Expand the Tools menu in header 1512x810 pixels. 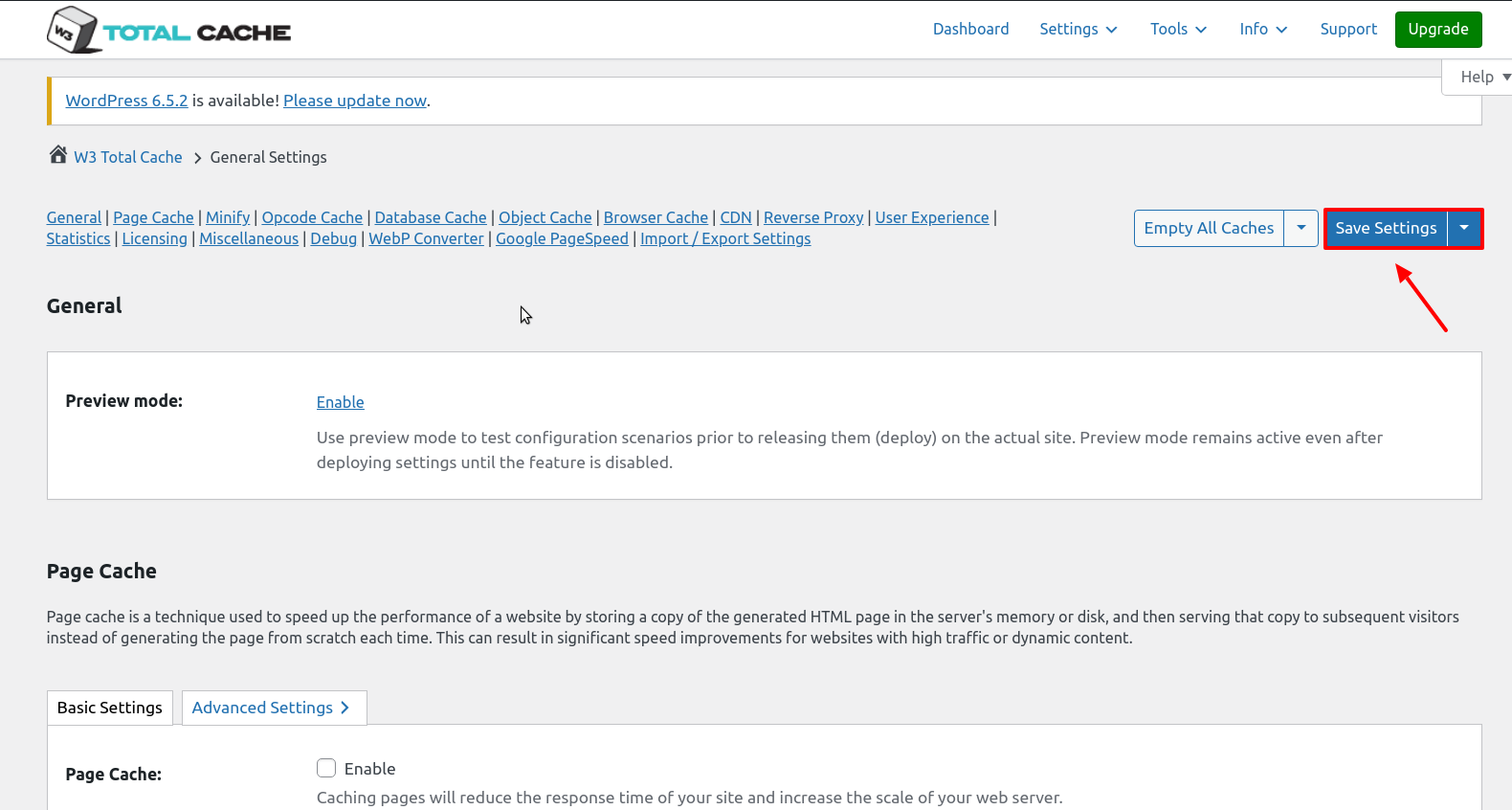(1178, 29)
